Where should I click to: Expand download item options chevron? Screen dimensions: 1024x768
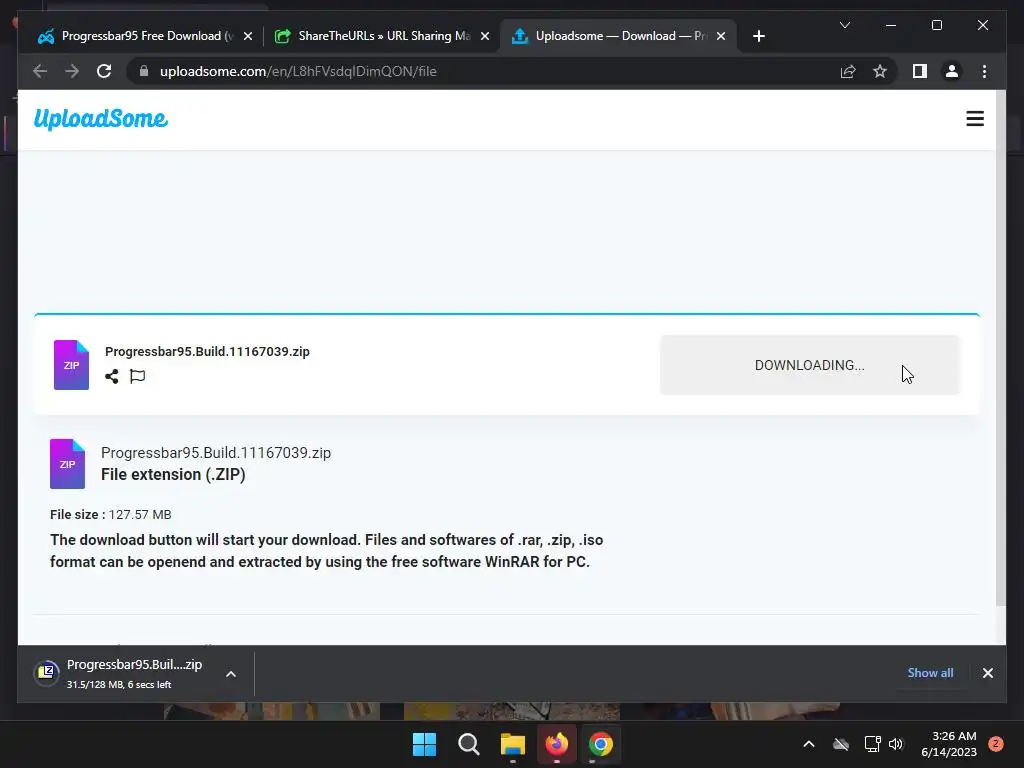(x=231, y=674)
